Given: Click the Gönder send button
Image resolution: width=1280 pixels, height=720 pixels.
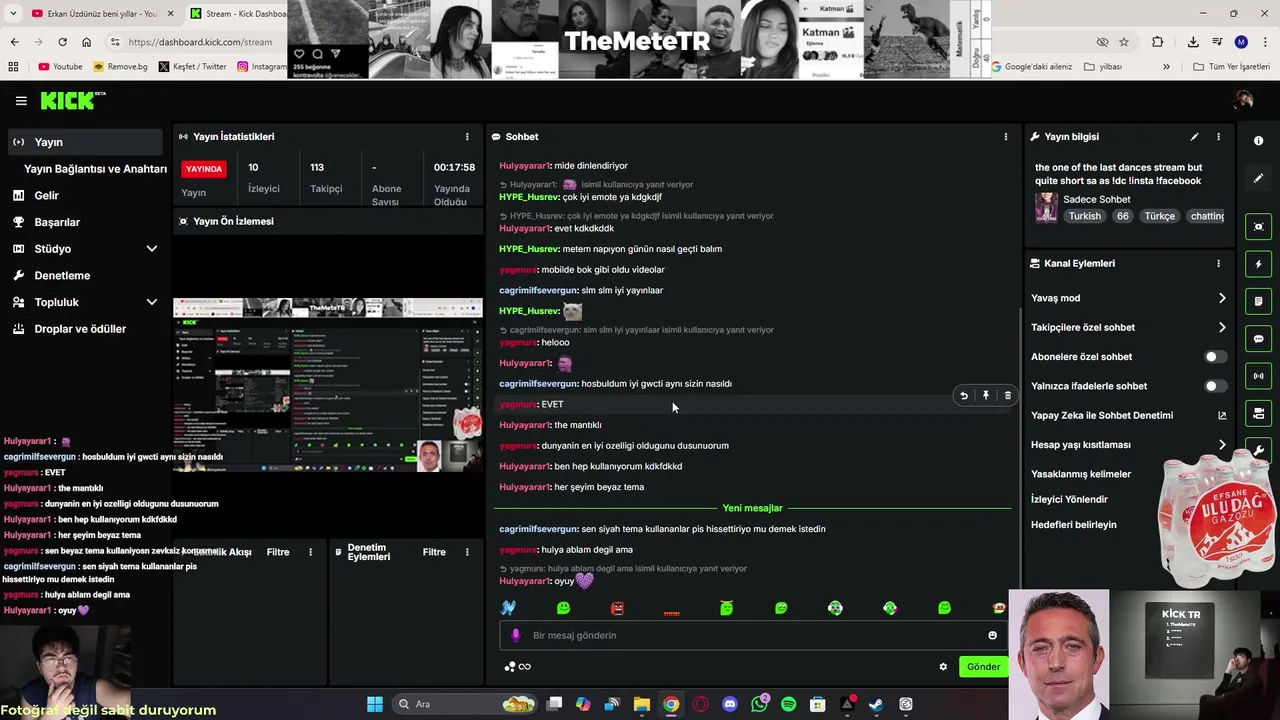Looking at the screenshot, I should pyautogui.click(x=983, y=667).
